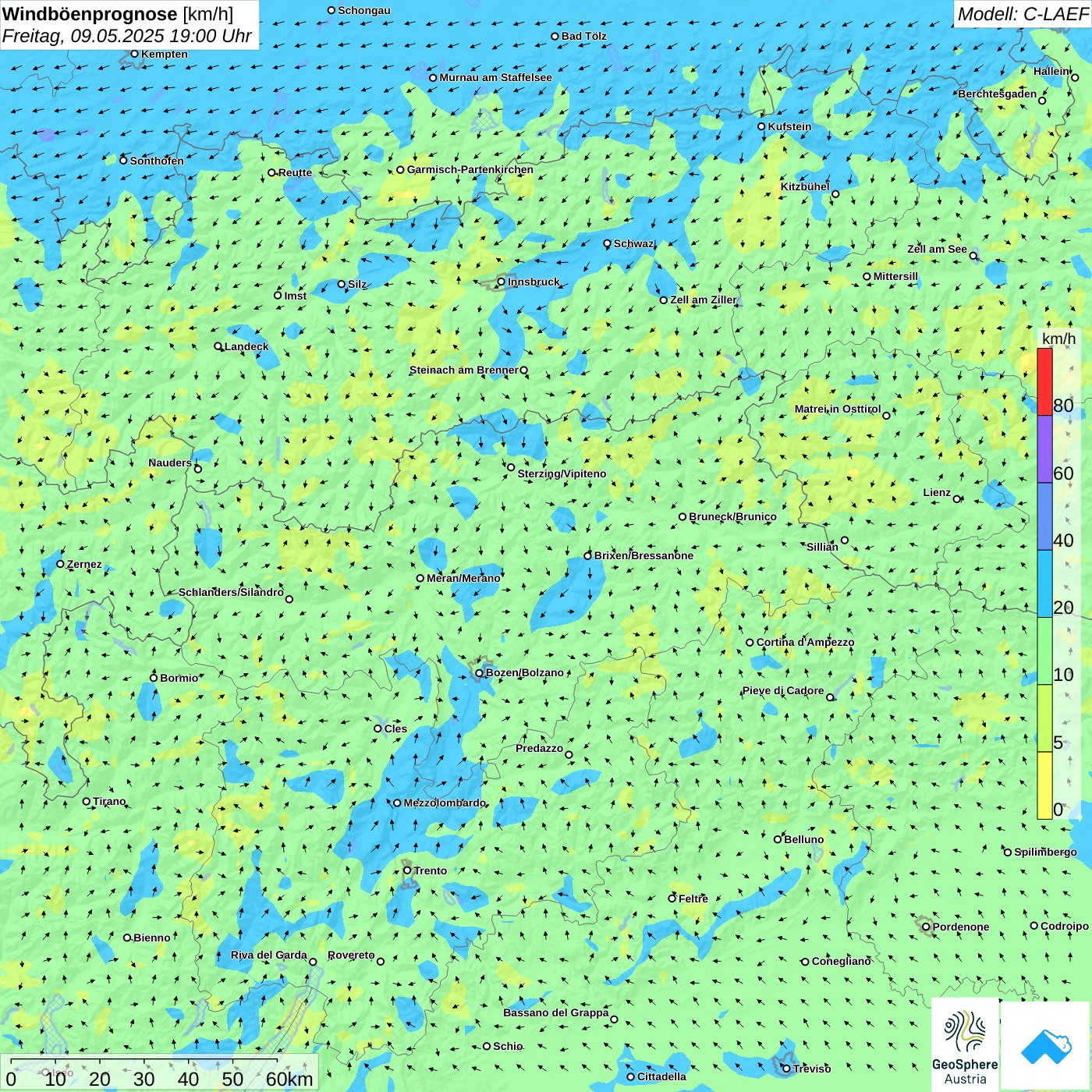Click the Schlanders/Silandro label
The width and height of the screenshot is (1092, 1092).
231,592
